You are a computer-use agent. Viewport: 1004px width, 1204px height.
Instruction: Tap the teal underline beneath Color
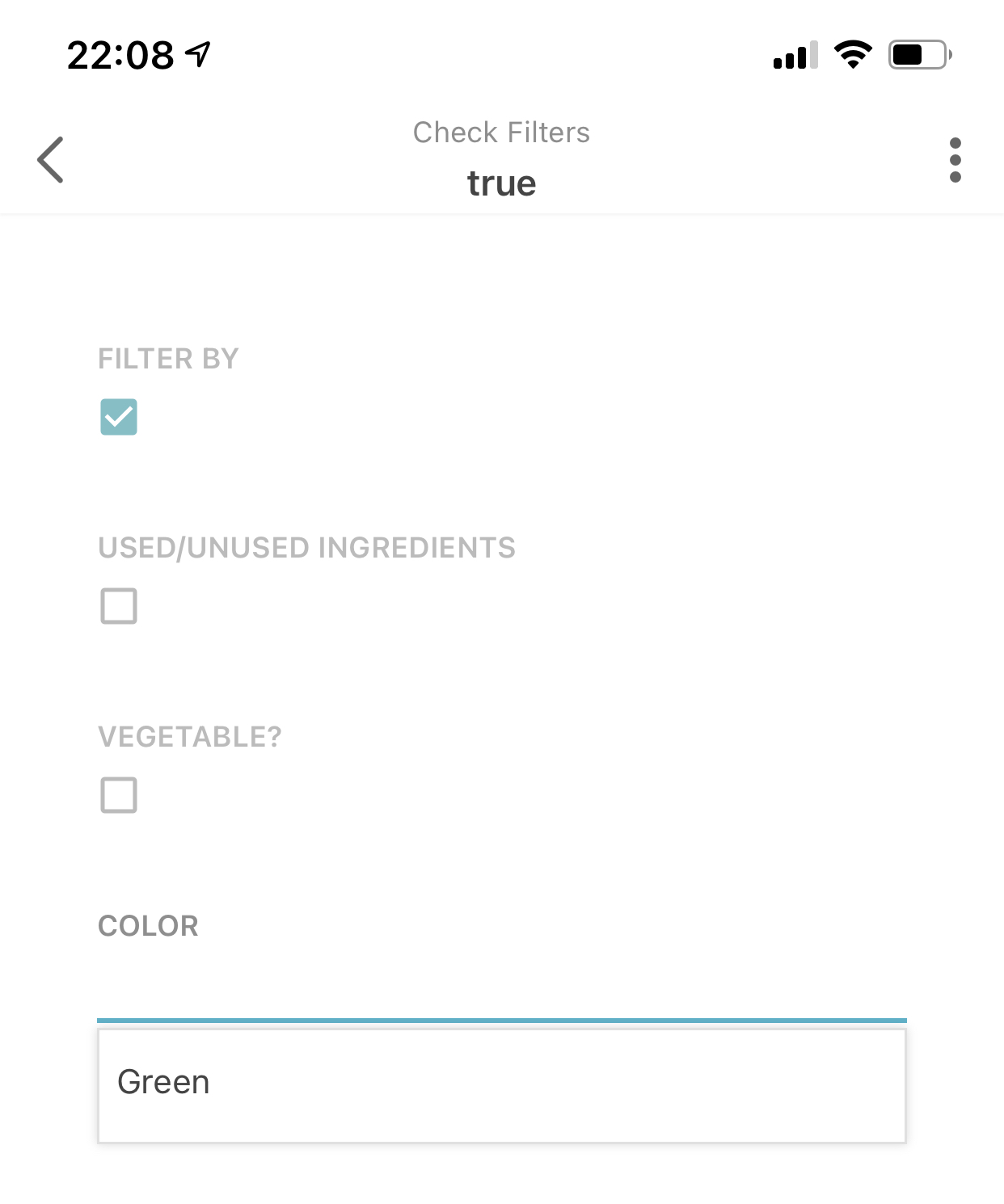[x=501, y=1021]
